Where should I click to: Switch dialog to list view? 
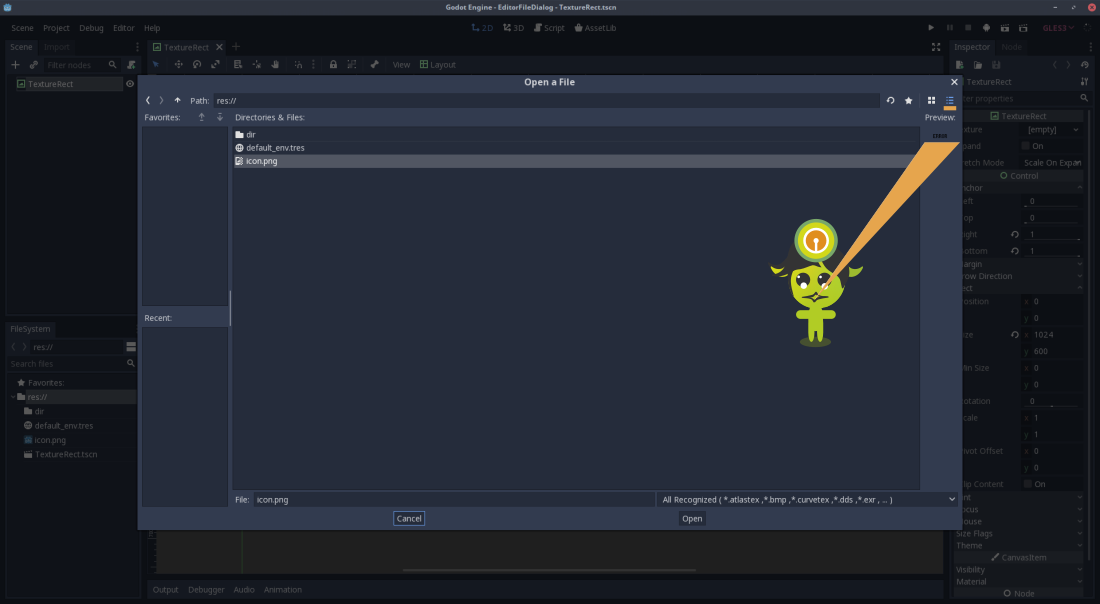950,100
